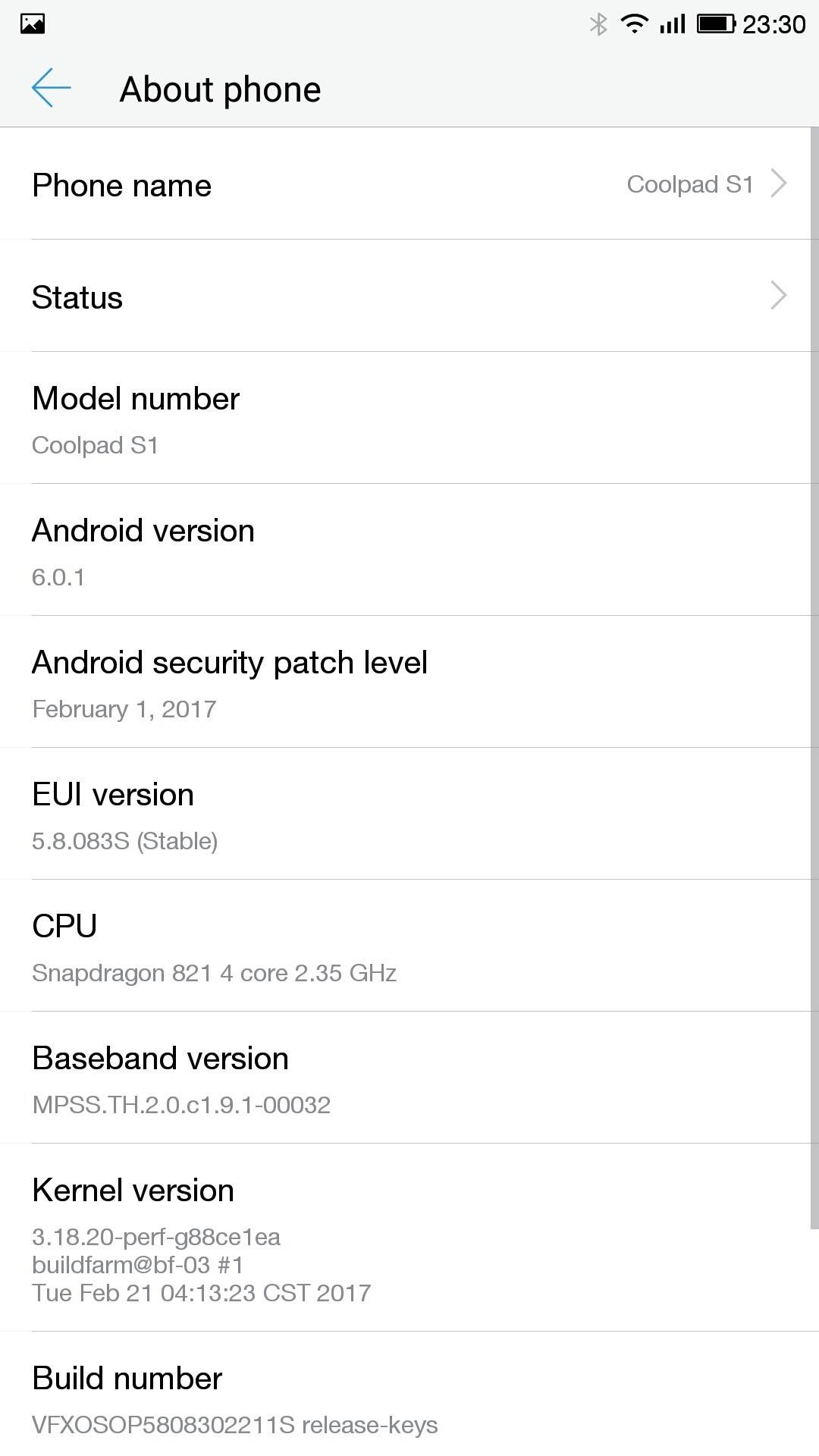Tap the 23:30 clock
Image resolution: width=819 pixels, height=1456 pixels.
[773, 24]
